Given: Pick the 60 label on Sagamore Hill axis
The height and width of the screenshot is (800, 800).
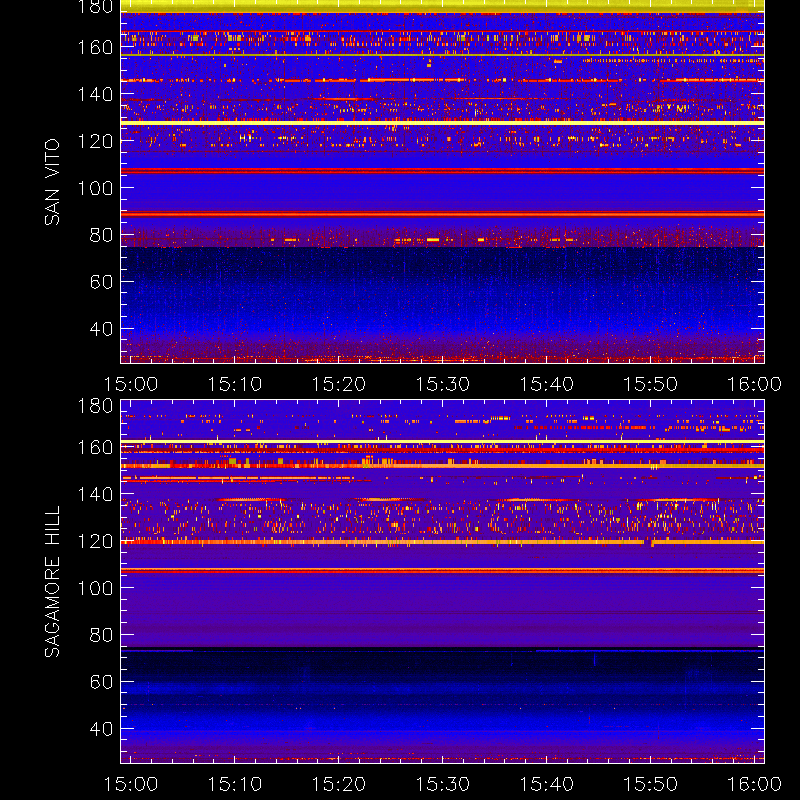Looking at the screenshot, I should 101,682.
